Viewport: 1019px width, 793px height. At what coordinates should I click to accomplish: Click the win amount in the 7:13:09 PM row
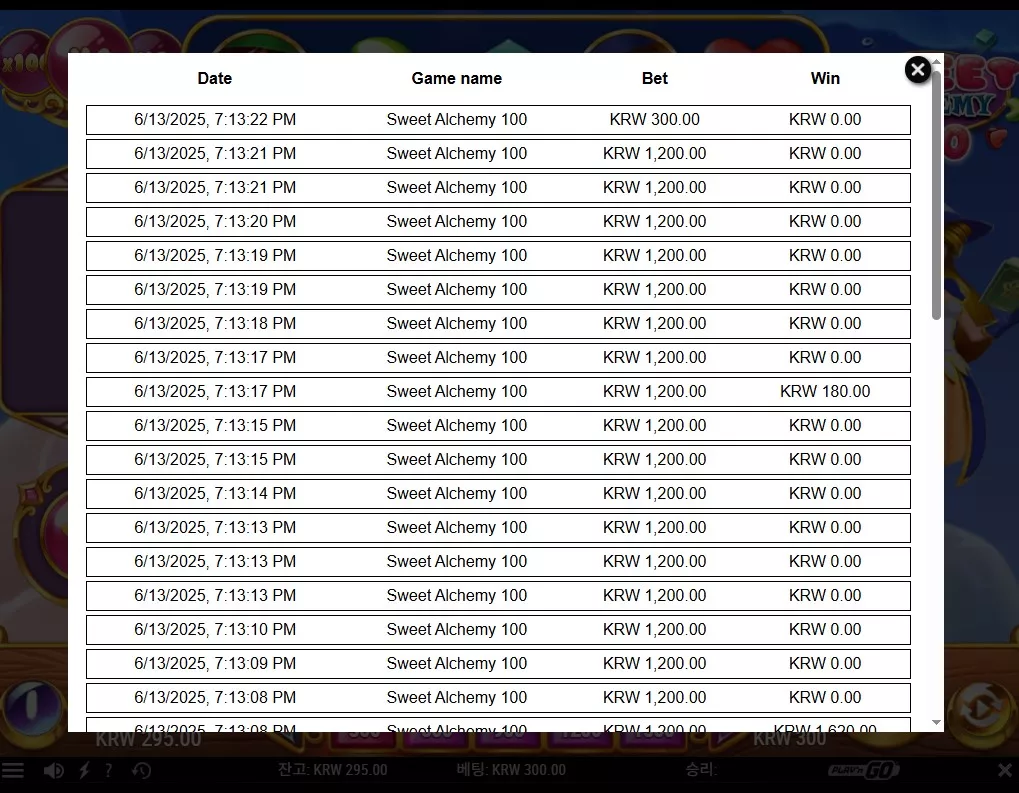[825, 664]
